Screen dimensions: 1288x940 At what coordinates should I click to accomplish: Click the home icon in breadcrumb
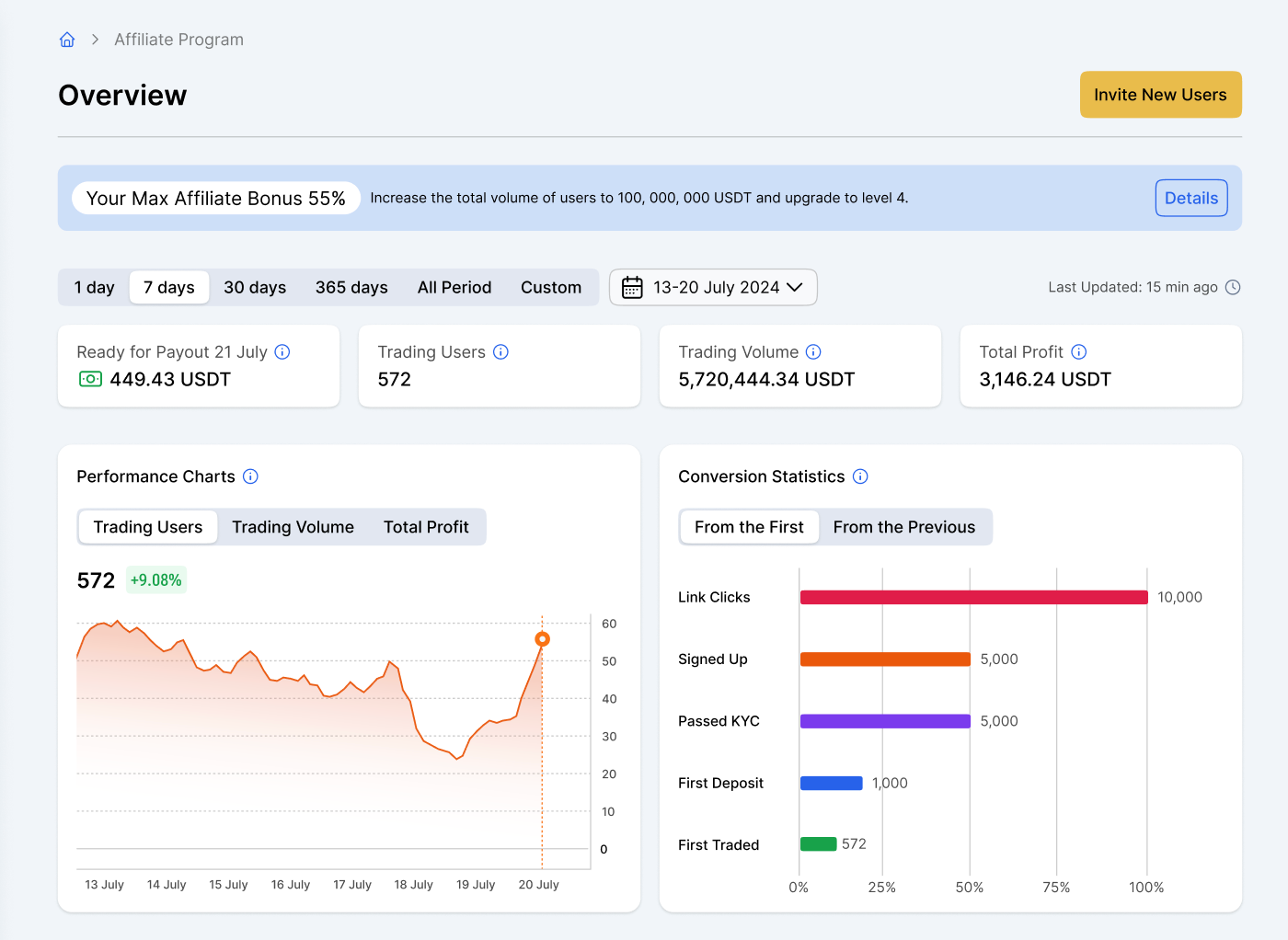coord(67,40)
